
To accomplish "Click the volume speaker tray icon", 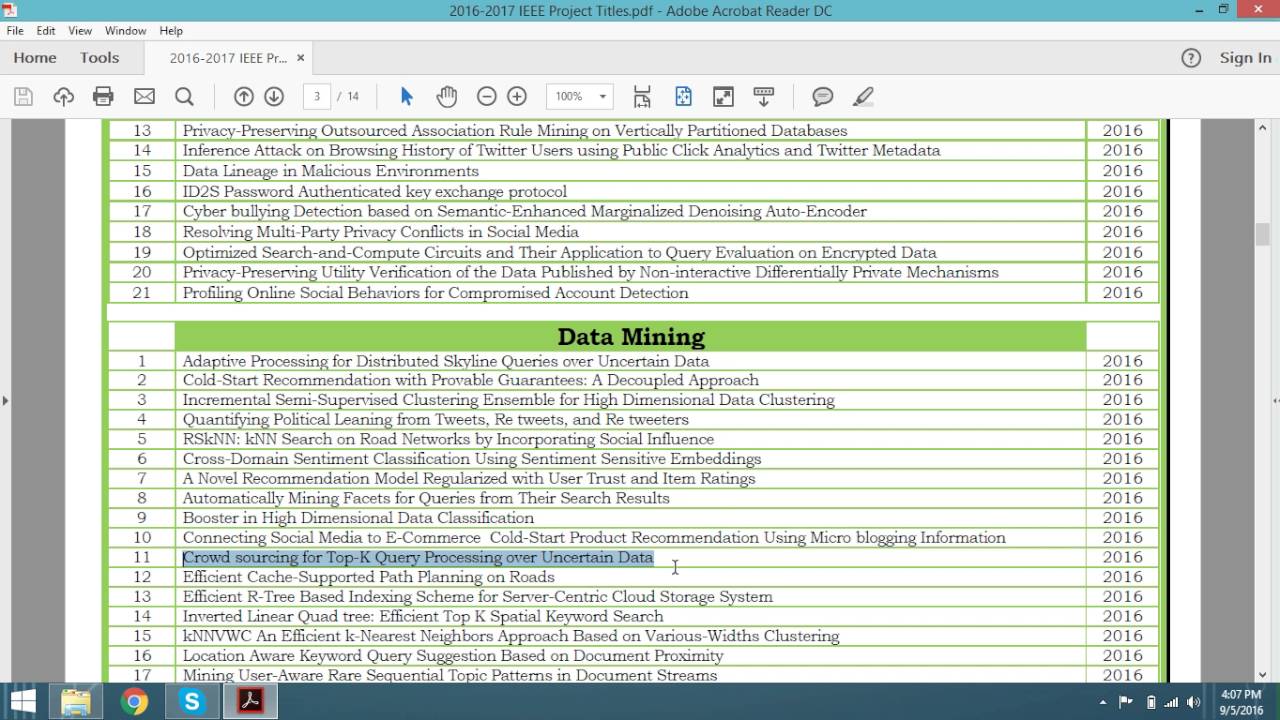I will [x=1193, y=702].
